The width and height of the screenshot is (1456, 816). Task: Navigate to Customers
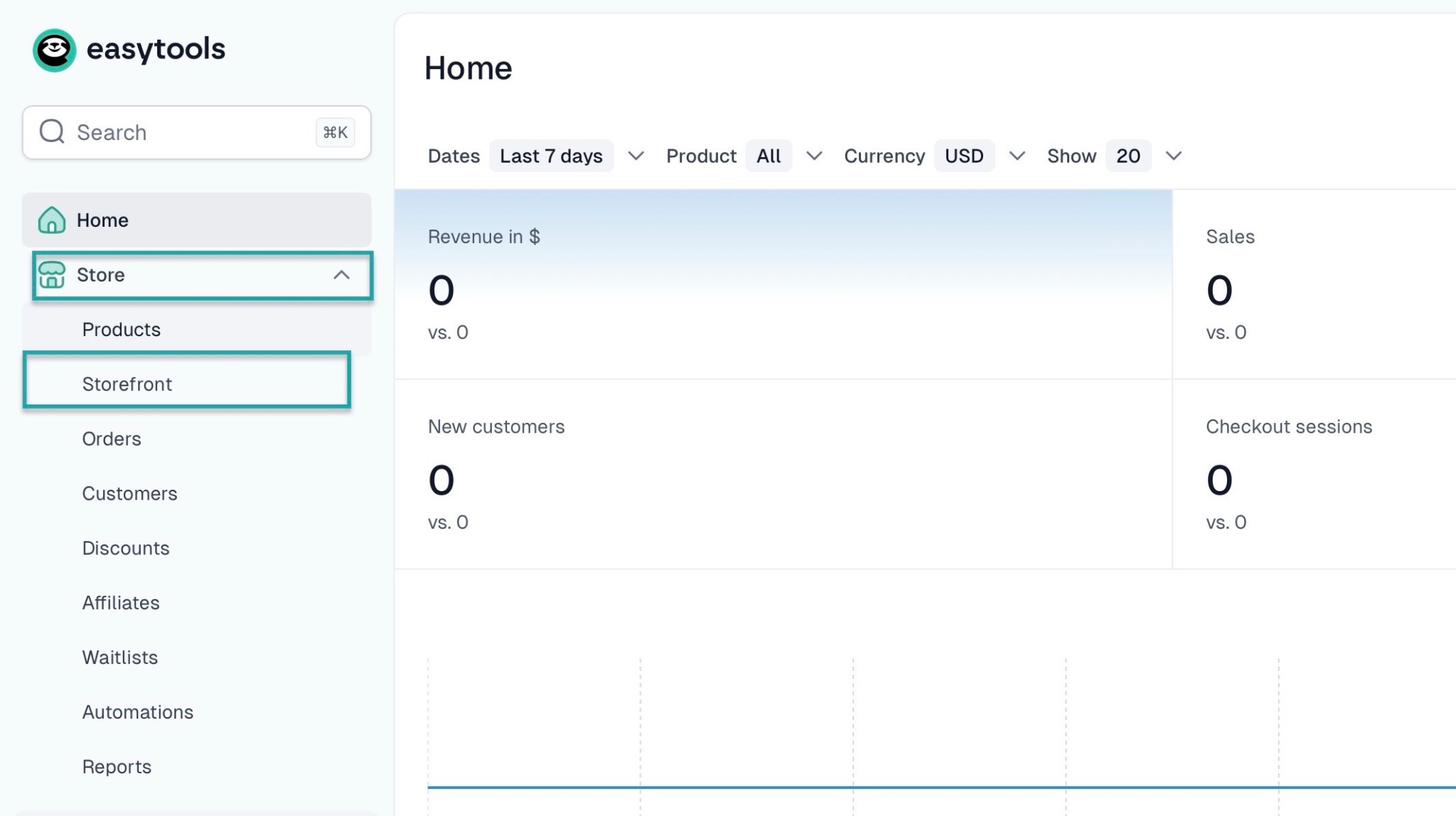pos(129,494)
